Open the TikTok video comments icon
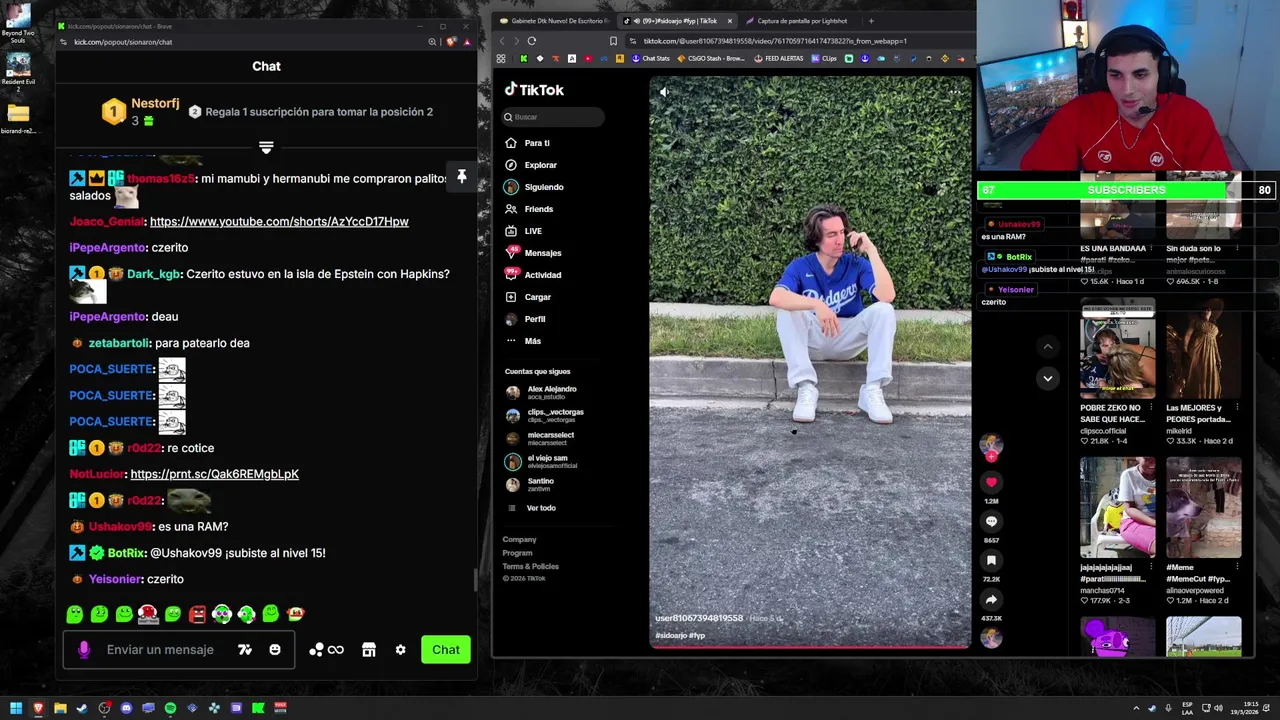The width and height of the screenshot is (1280, 720). (x=991, y=521)
